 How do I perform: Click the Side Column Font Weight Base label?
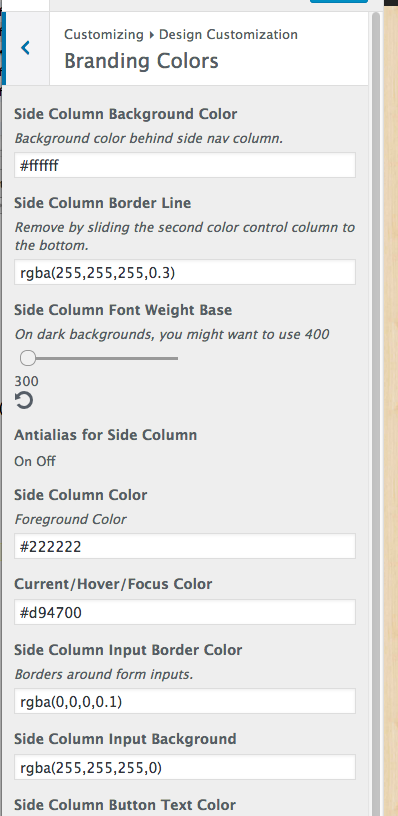(123, 310)
